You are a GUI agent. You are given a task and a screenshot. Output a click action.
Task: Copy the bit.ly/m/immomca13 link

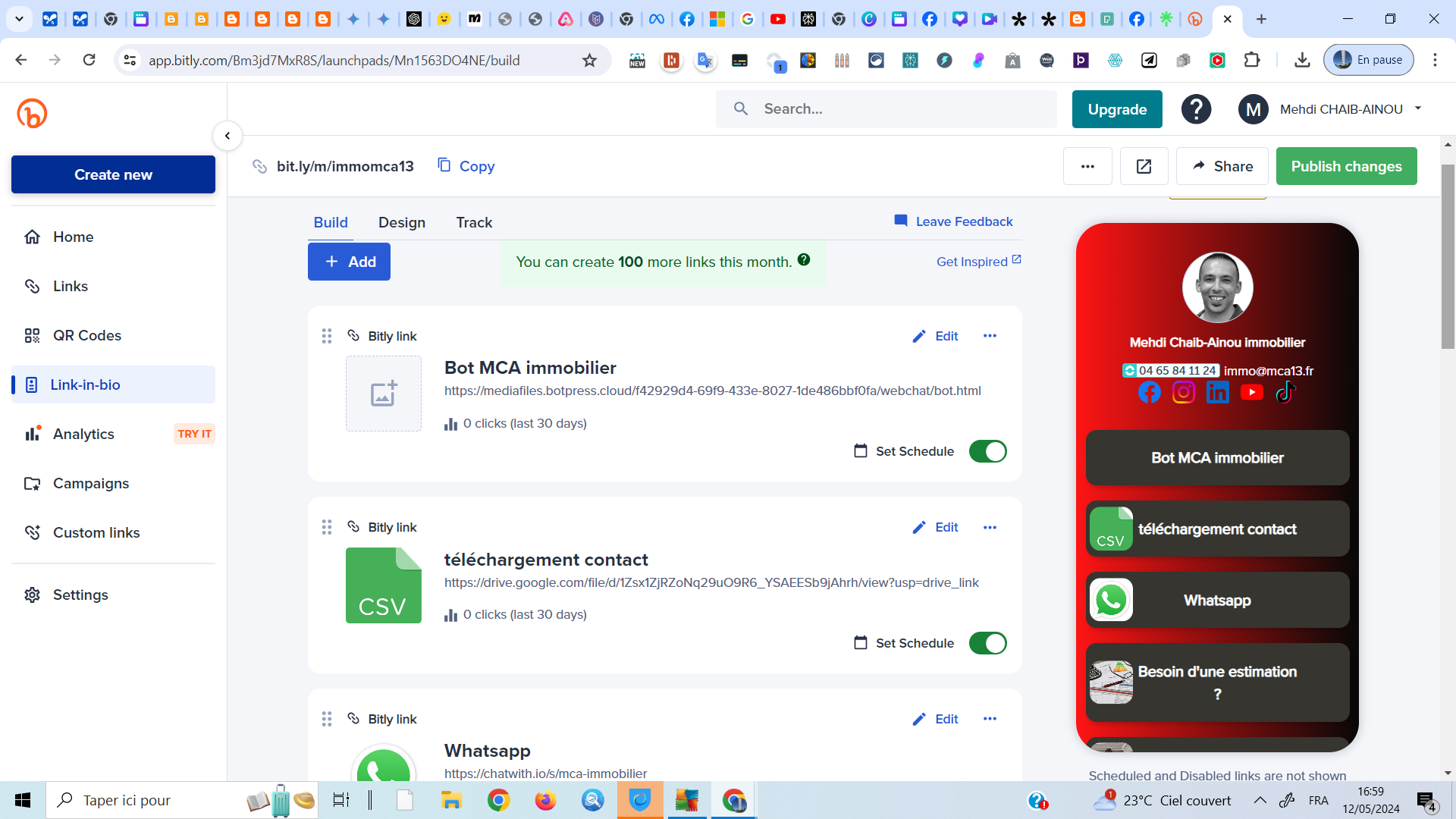click(466, 166)
